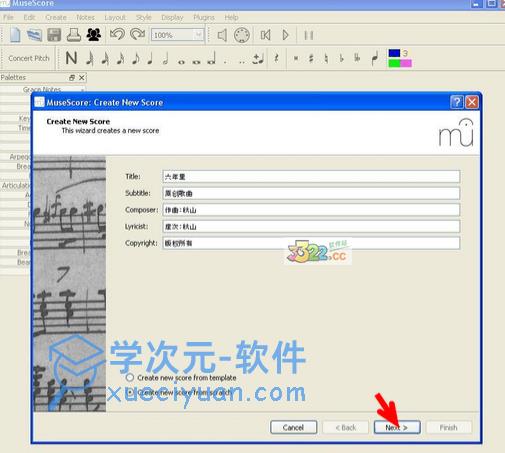Screen dimensions: 505x453
Task: Expand the Grace Notes palette
Action: (43, 89)
